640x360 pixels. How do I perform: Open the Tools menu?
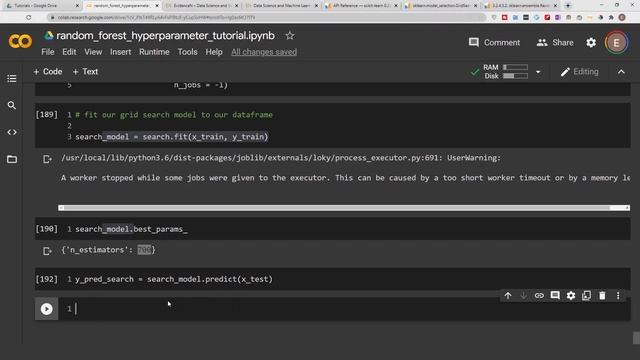[187, 52]
